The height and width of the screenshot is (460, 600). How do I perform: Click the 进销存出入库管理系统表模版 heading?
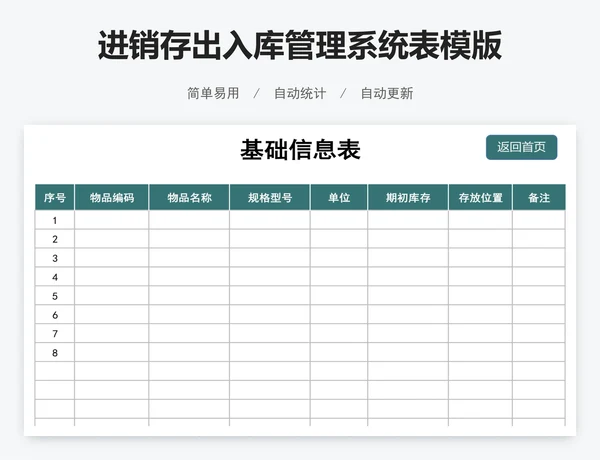(x=300, y=45)
